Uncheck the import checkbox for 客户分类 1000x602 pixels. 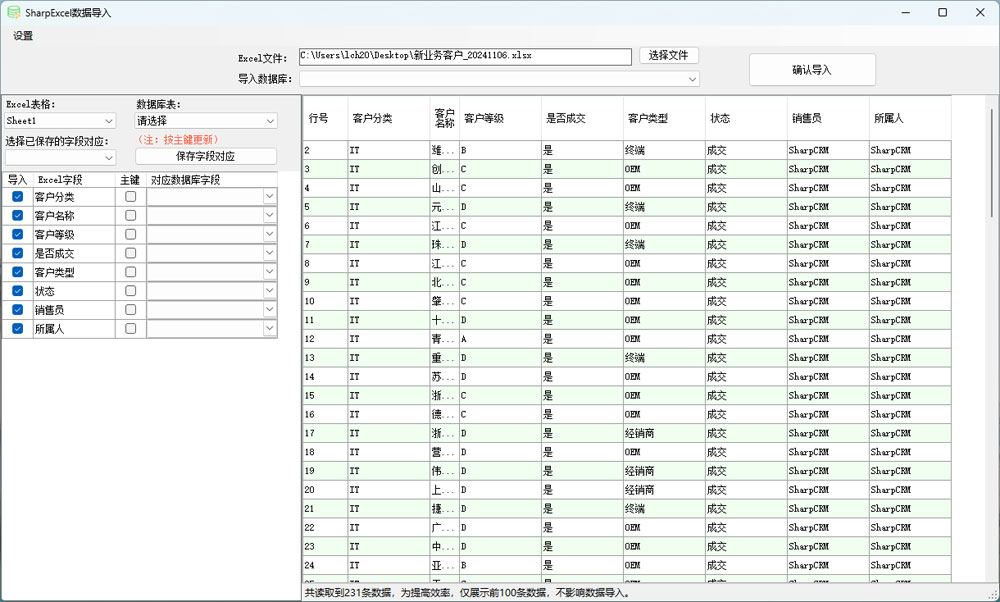tap(17, 197)
